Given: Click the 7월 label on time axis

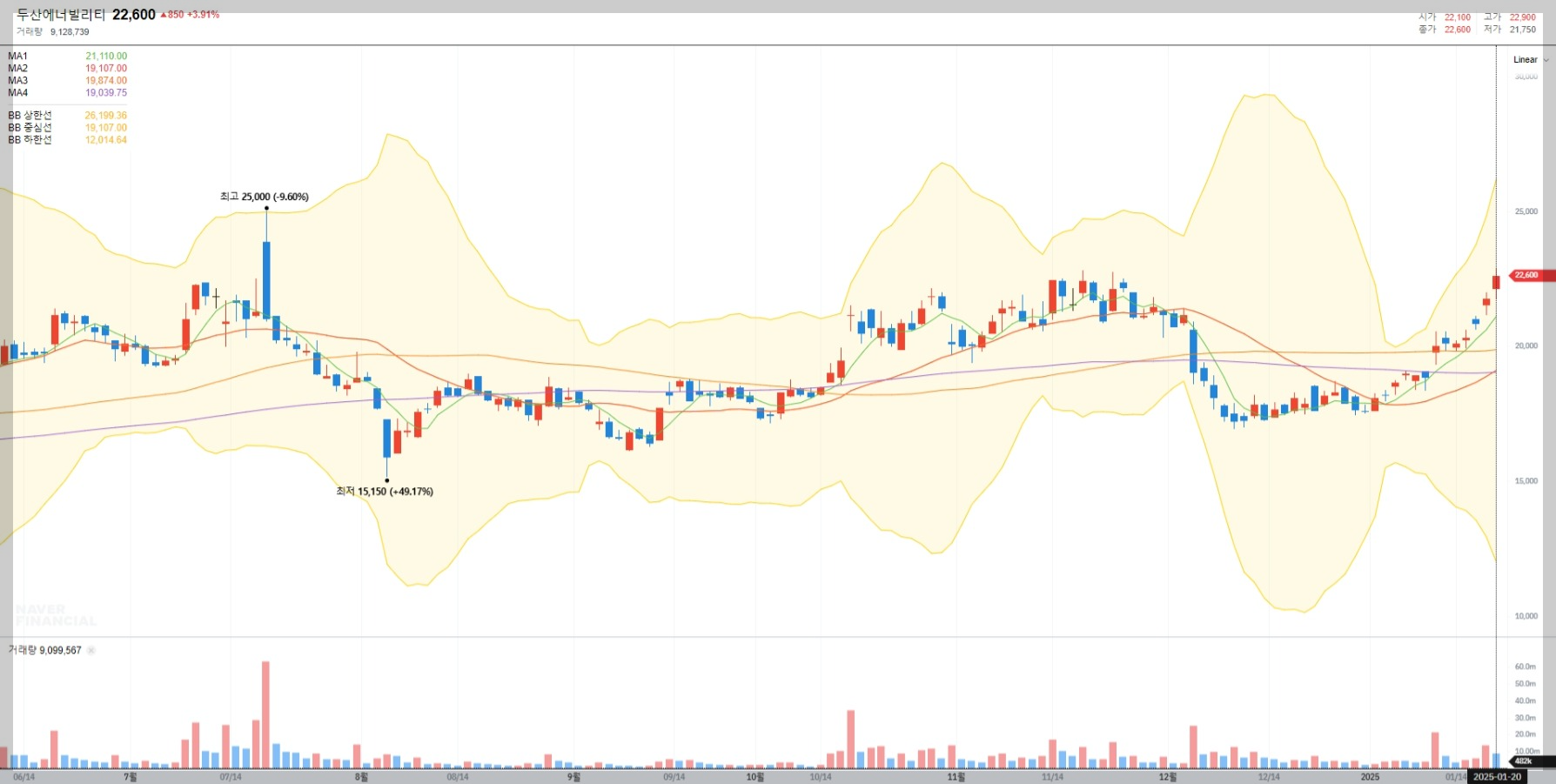Looking at the screenshot, I should pos(131,777).
